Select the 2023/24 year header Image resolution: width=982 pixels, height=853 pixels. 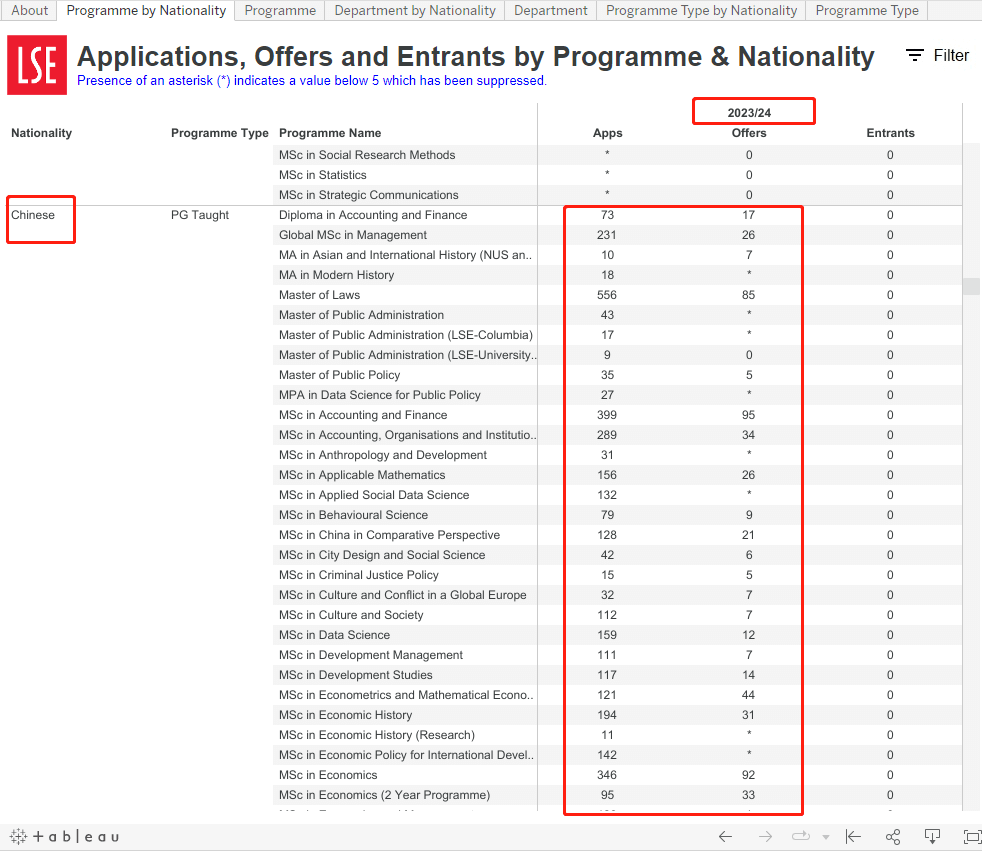pyautogui.click(x=749, y=113)
